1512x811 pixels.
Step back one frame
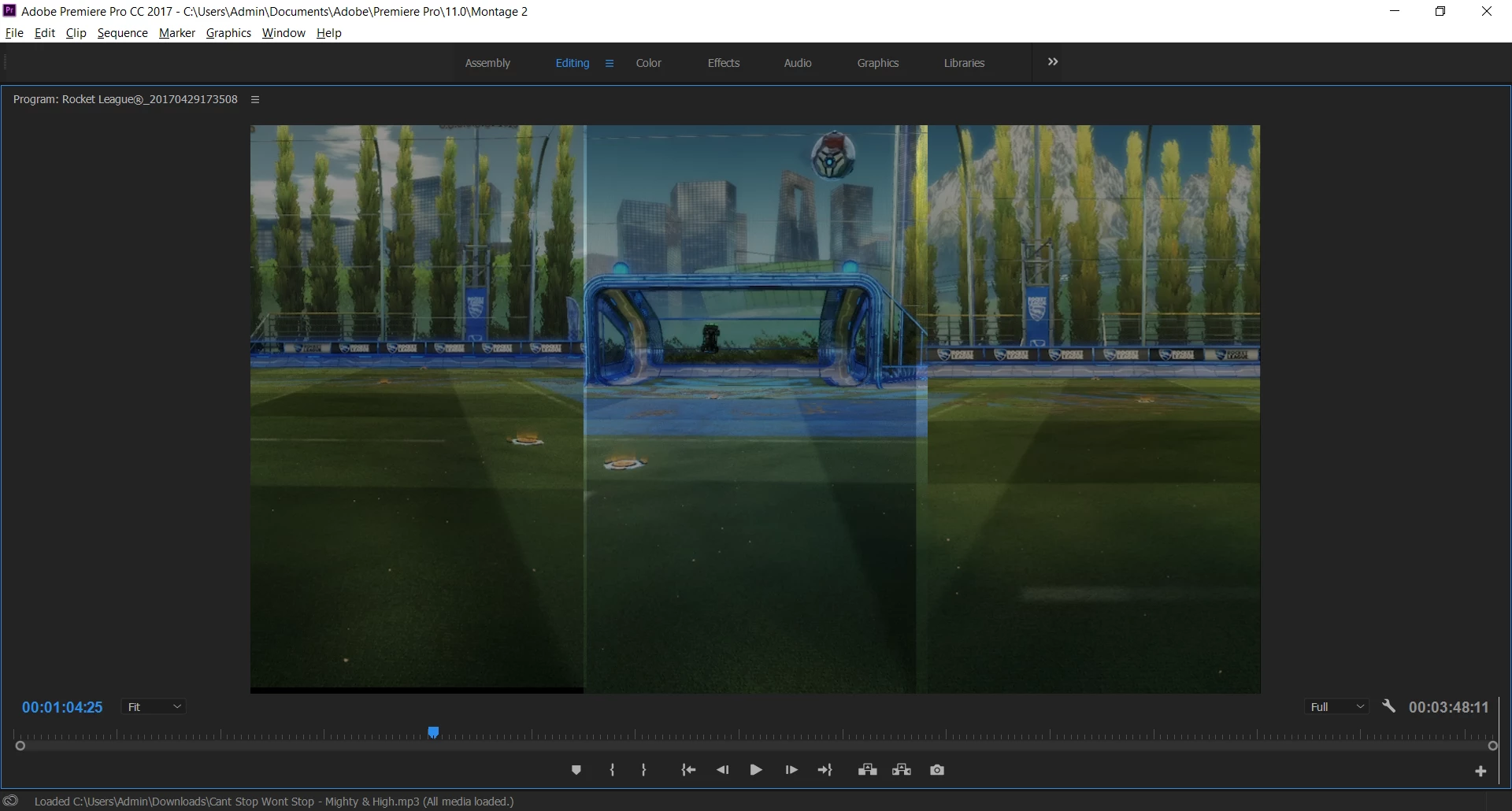tap(722, 770)
